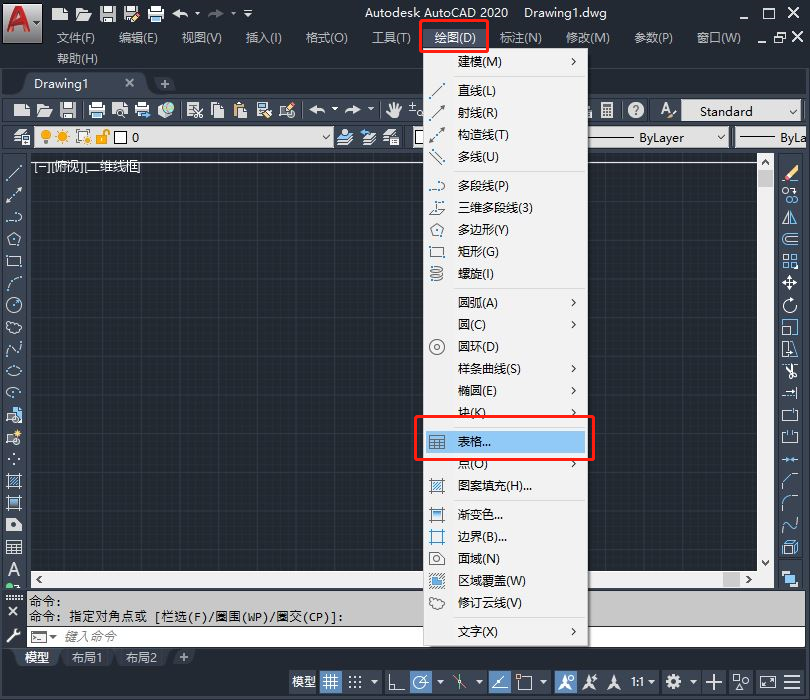This screenshot has width=810, height=700.
Task: Select the Table tool in left toolbar
Action: 13,547
